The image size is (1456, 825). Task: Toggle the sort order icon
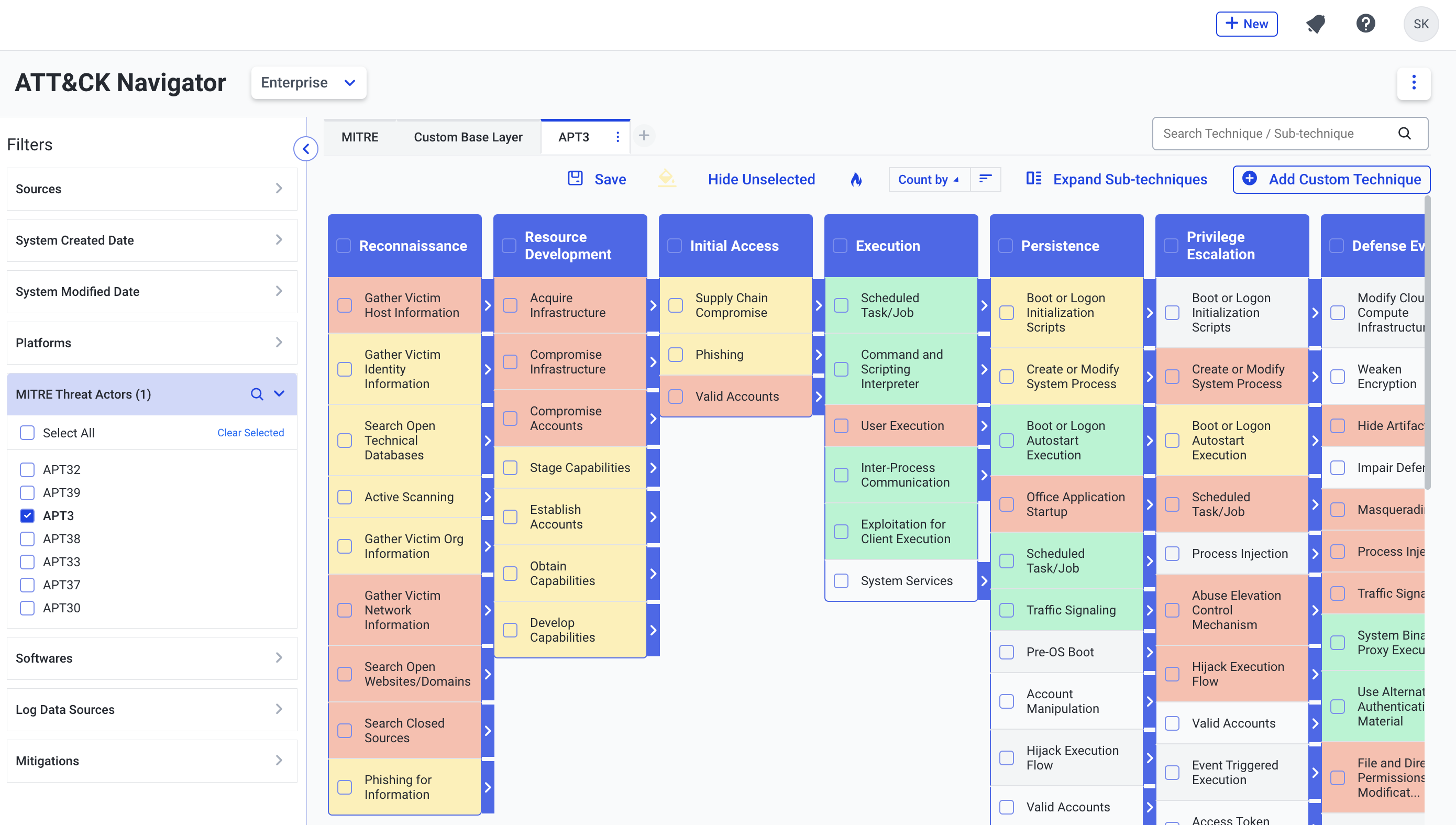(985, 179)
